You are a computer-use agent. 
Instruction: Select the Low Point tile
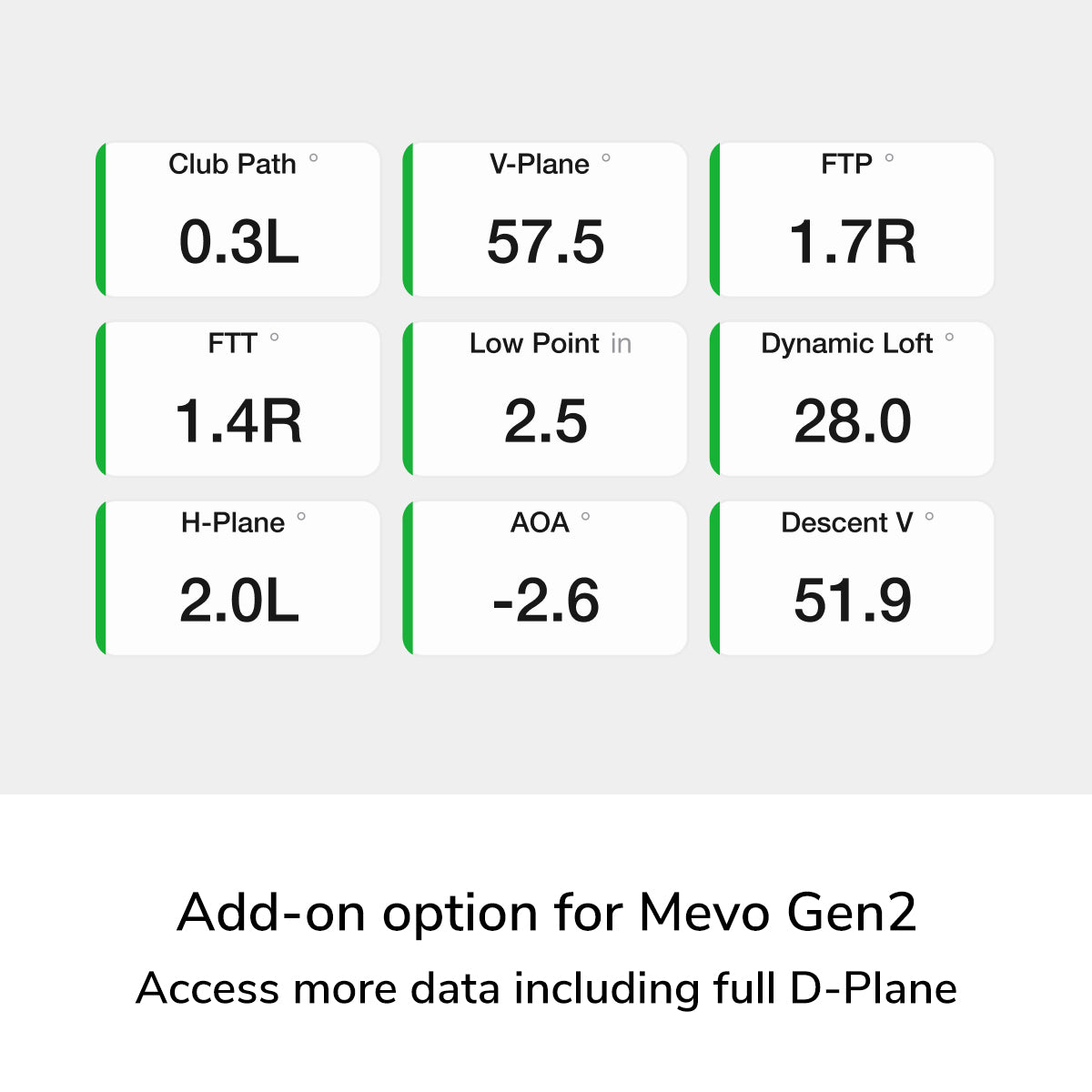click(545, 399)
